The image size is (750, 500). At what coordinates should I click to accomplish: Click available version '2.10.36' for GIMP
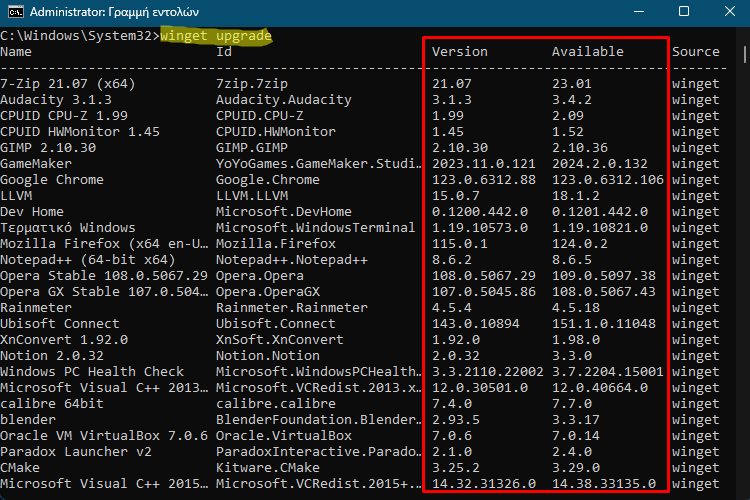(580, 148)
